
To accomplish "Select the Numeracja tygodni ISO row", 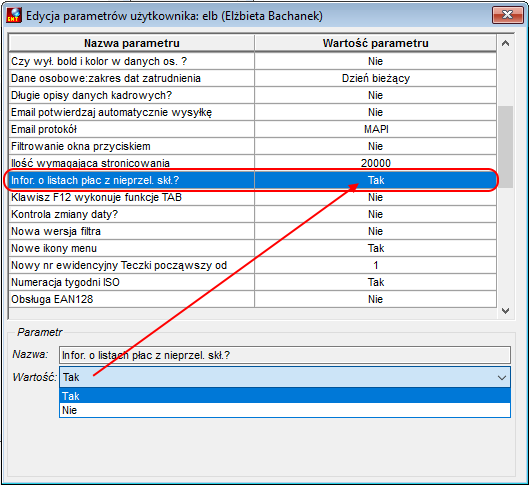I will (253, 282).
